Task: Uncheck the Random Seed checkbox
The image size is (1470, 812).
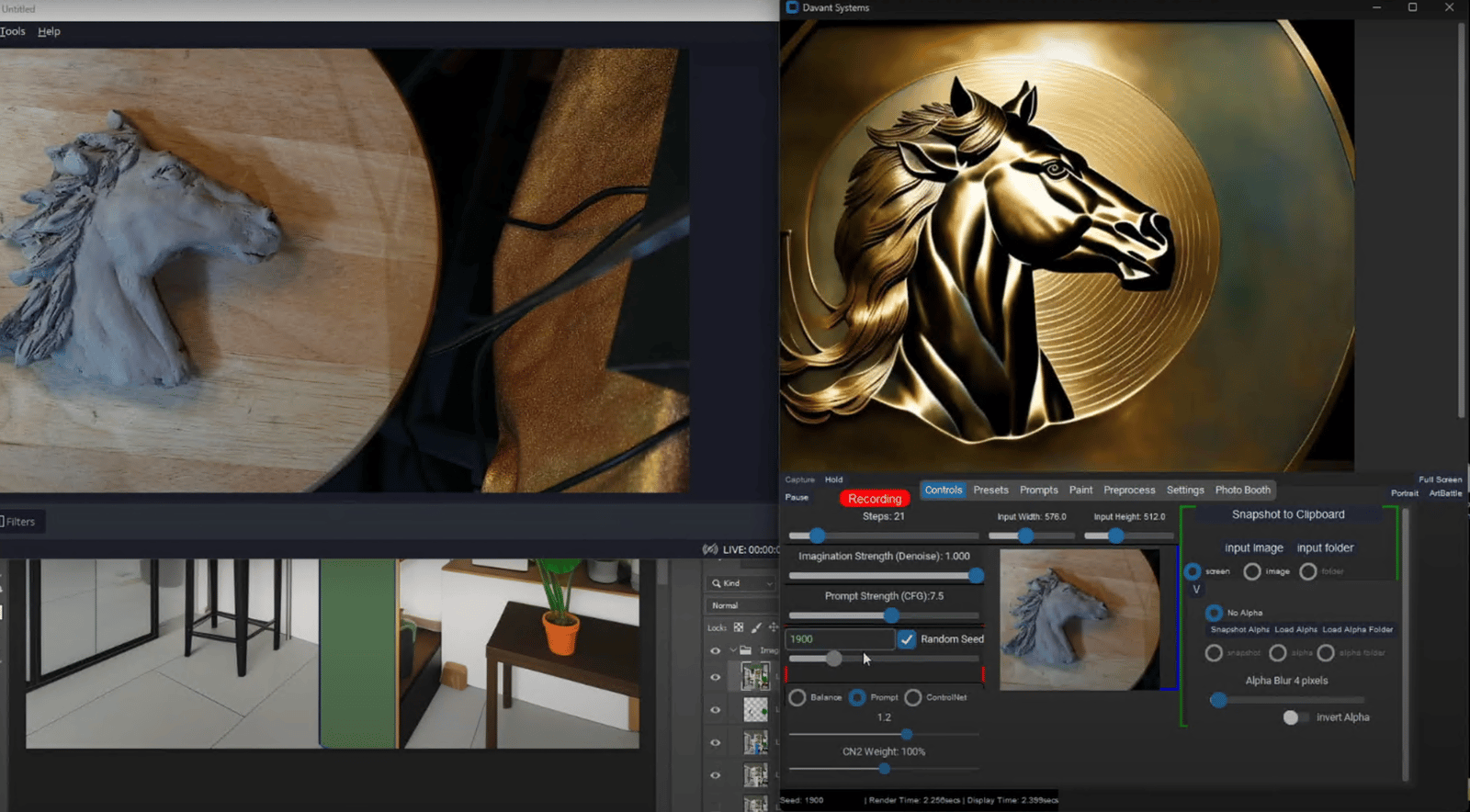Action: [907, 639]
